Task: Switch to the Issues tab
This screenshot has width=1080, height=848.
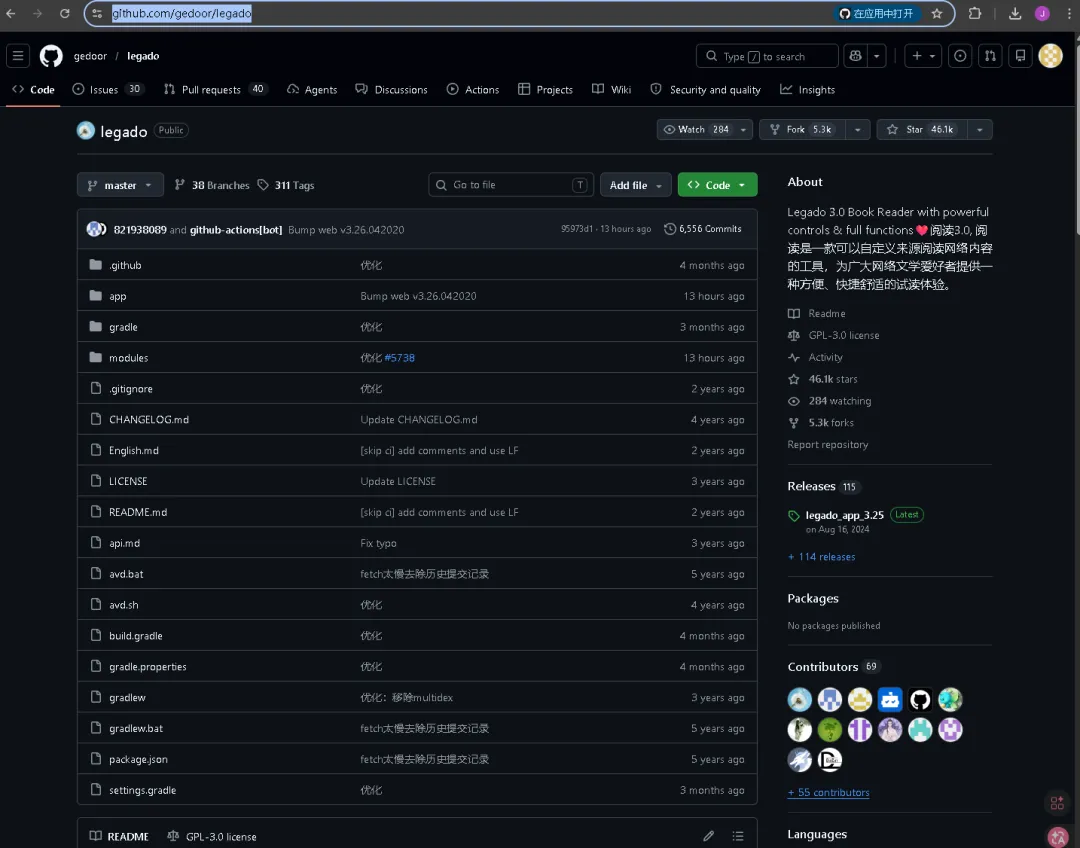Action: pyautogui.click(x=108, y=90)
